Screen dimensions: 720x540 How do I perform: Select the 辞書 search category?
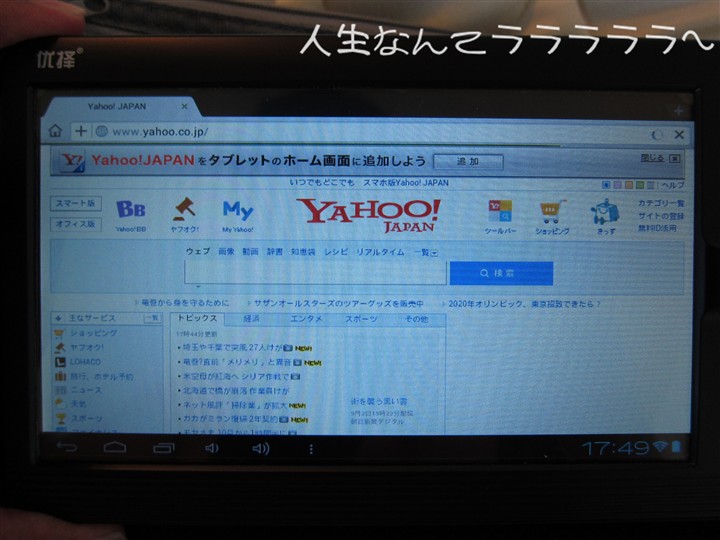[275, 252]
